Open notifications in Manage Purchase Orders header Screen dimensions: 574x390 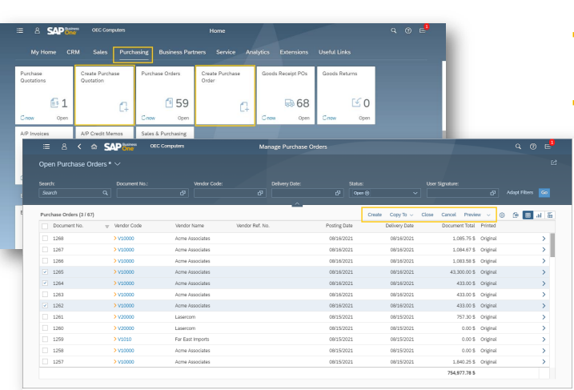548,146
